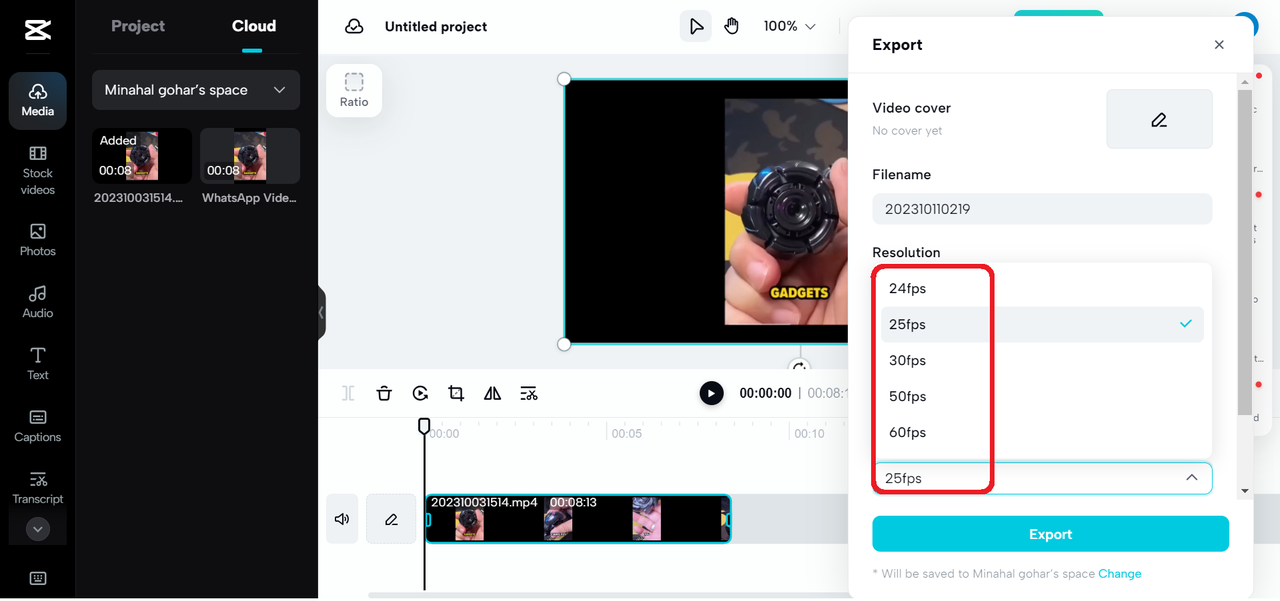
Task: Select the hand pan tool
Action: coord(731,26)
